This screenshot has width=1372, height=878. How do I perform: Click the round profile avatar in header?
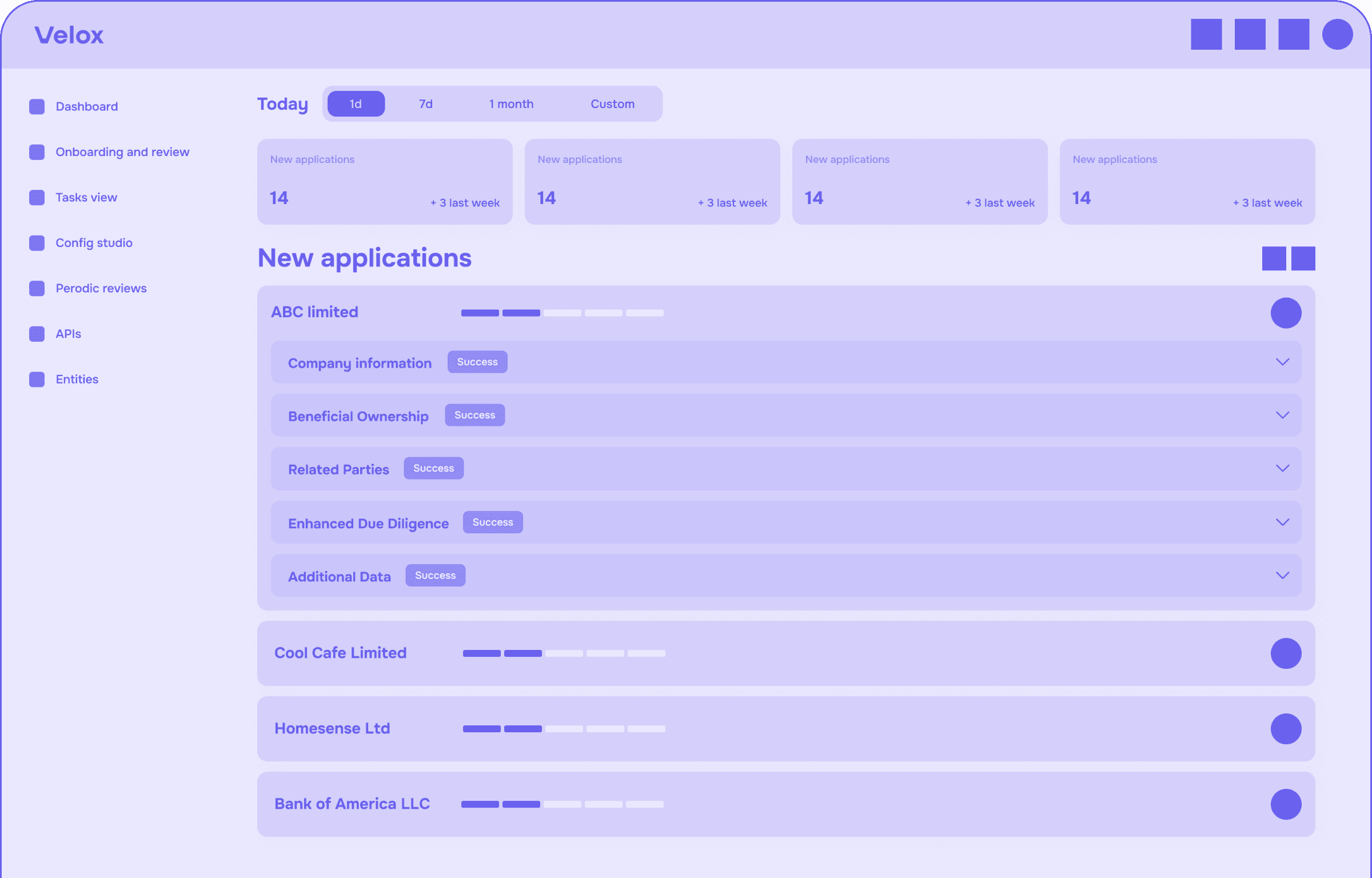click(x=1337, y=34)
